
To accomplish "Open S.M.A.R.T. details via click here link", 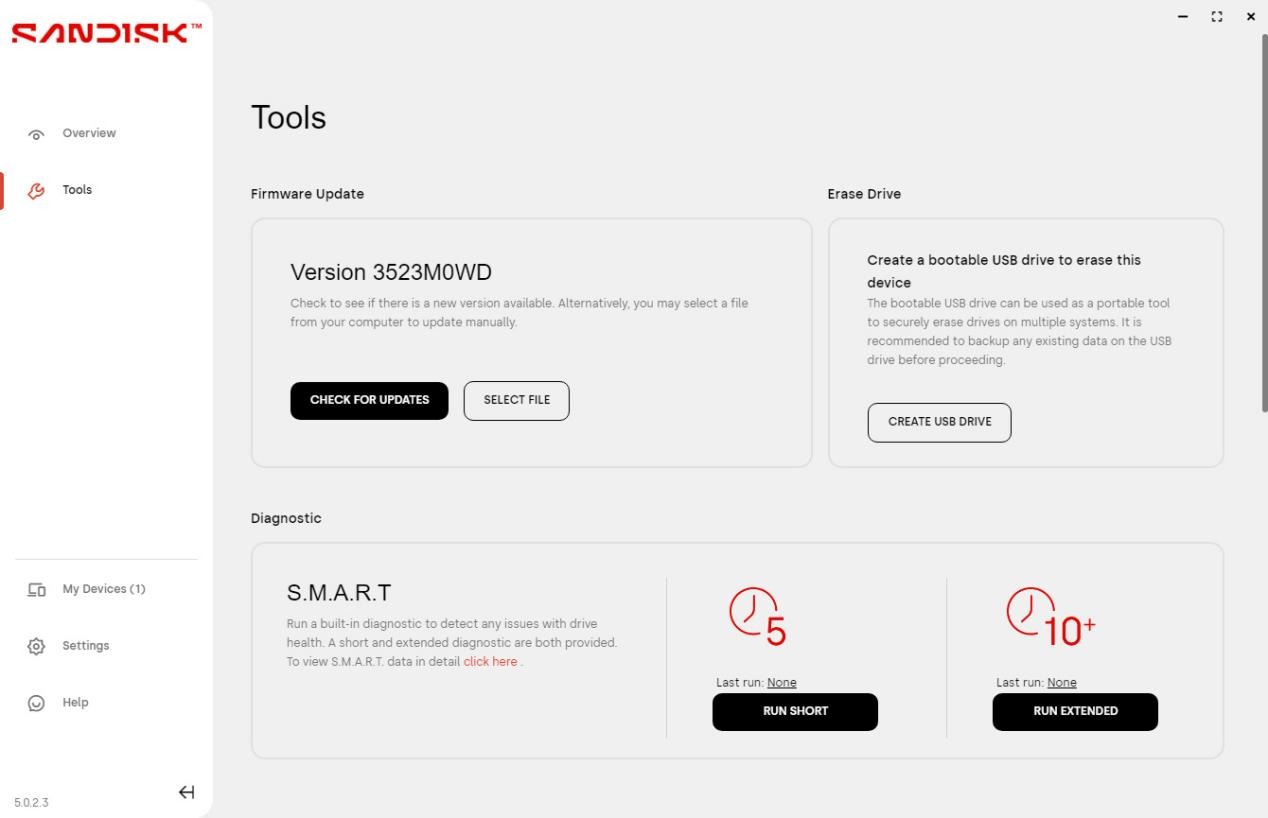I will coord(490,662).
